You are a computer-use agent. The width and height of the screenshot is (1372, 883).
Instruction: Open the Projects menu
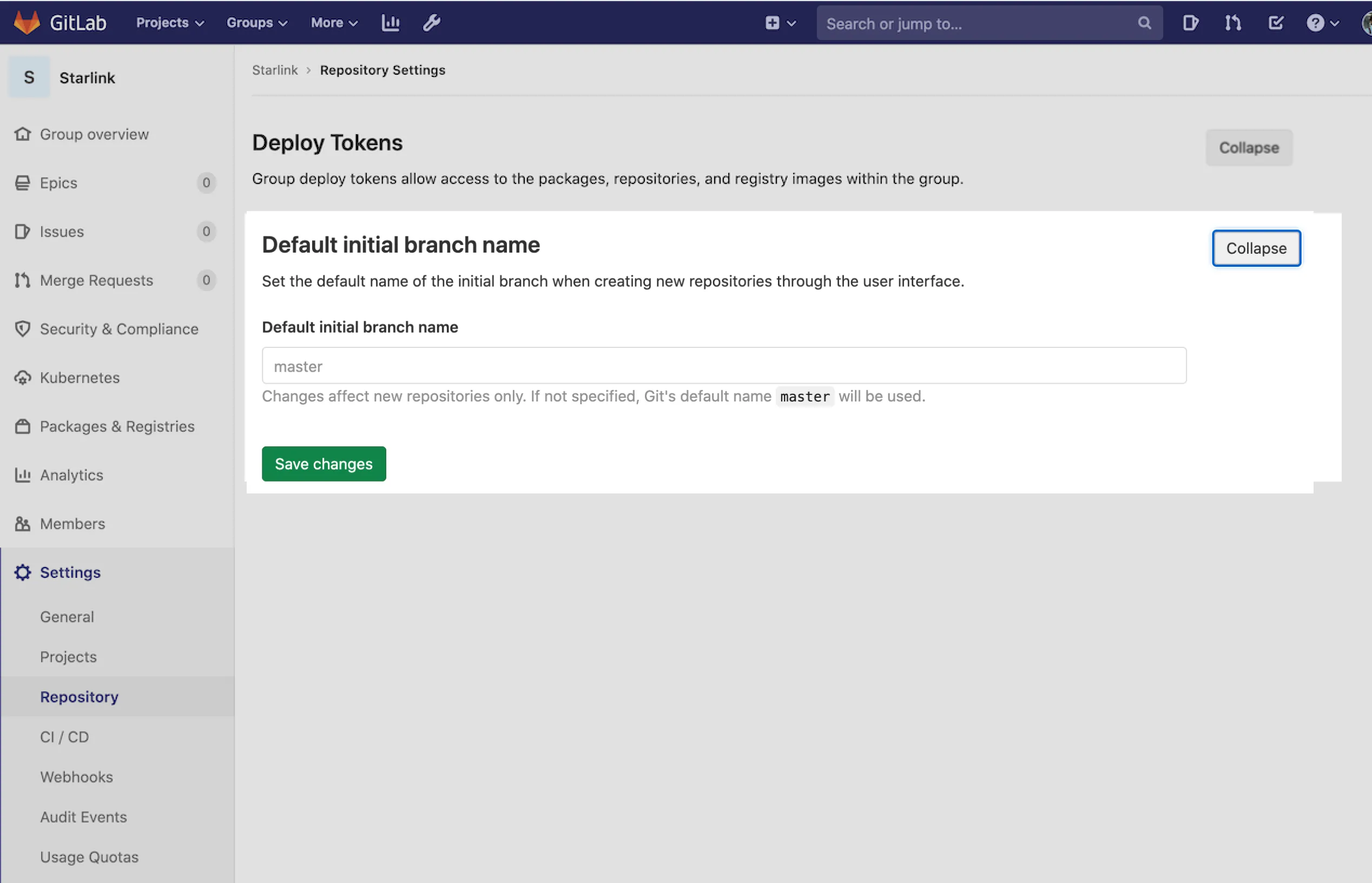coord(168,23)
